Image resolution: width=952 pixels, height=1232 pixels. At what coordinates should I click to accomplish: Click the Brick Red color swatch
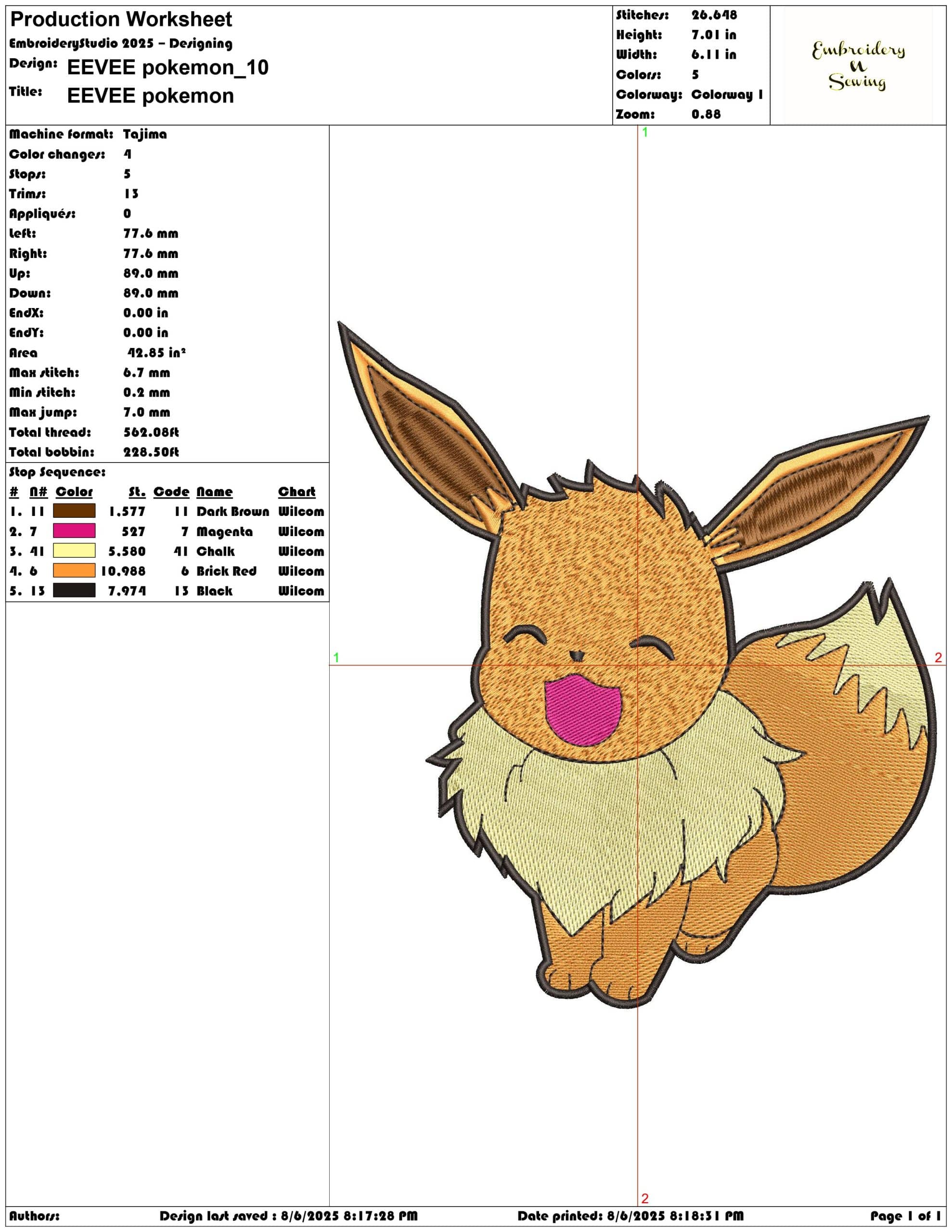74,570
